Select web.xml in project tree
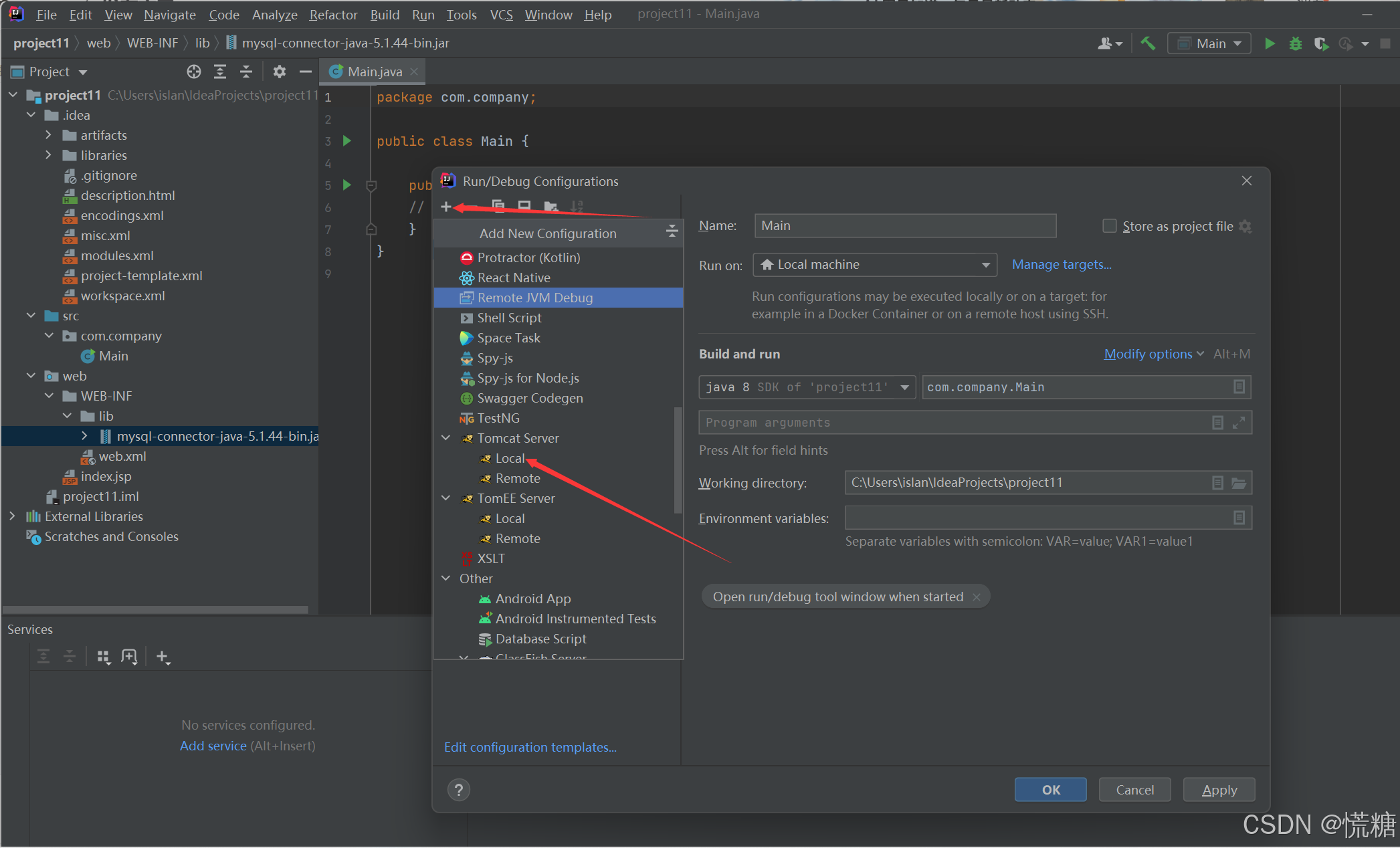The width and height of the screenshot is (1400, 848). coord(122,456)
